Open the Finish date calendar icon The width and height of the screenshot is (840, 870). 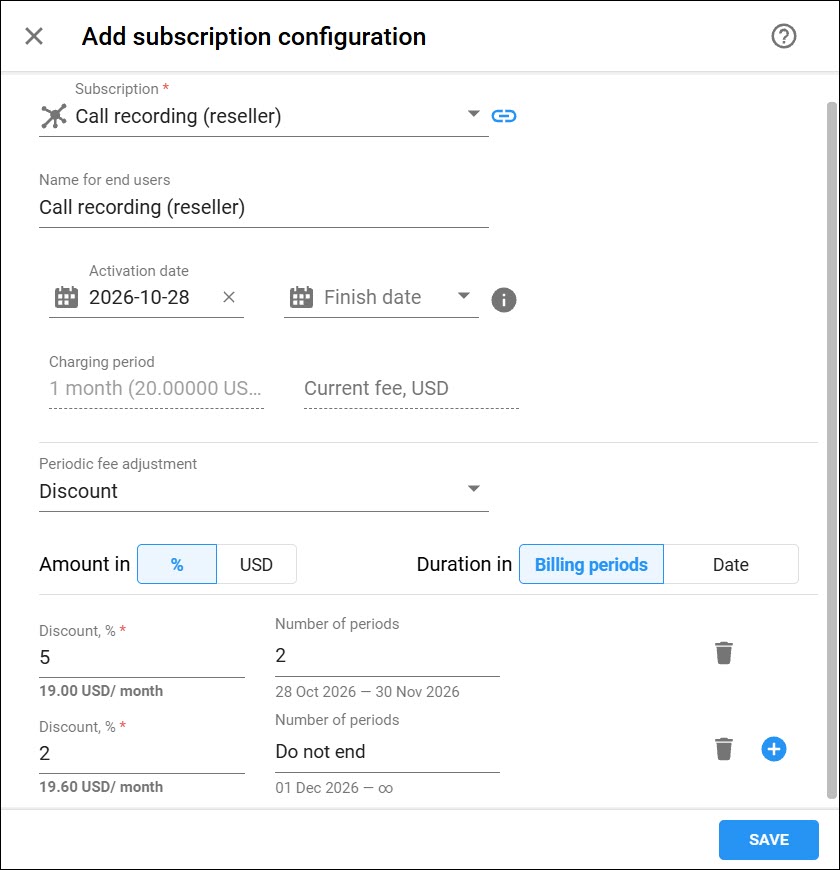[x=301, y=297]
